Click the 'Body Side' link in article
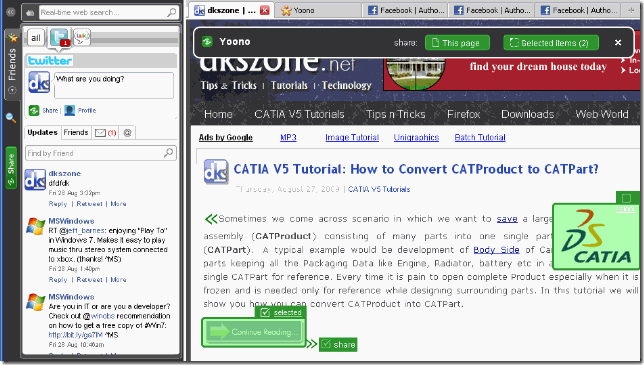Viewport: 644px width, 365px height. coord(496,250)
